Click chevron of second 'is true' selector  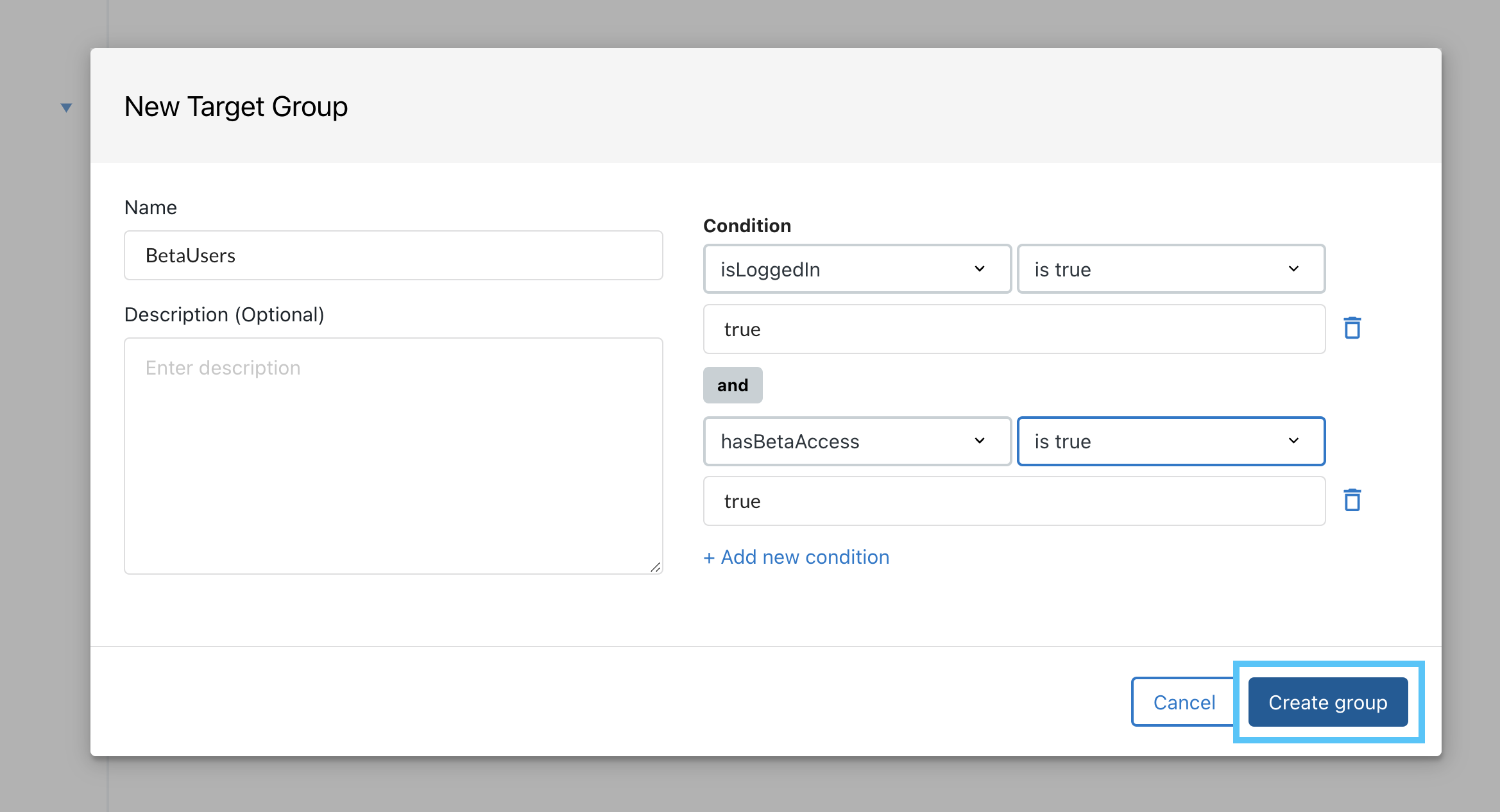(1293, 441)
